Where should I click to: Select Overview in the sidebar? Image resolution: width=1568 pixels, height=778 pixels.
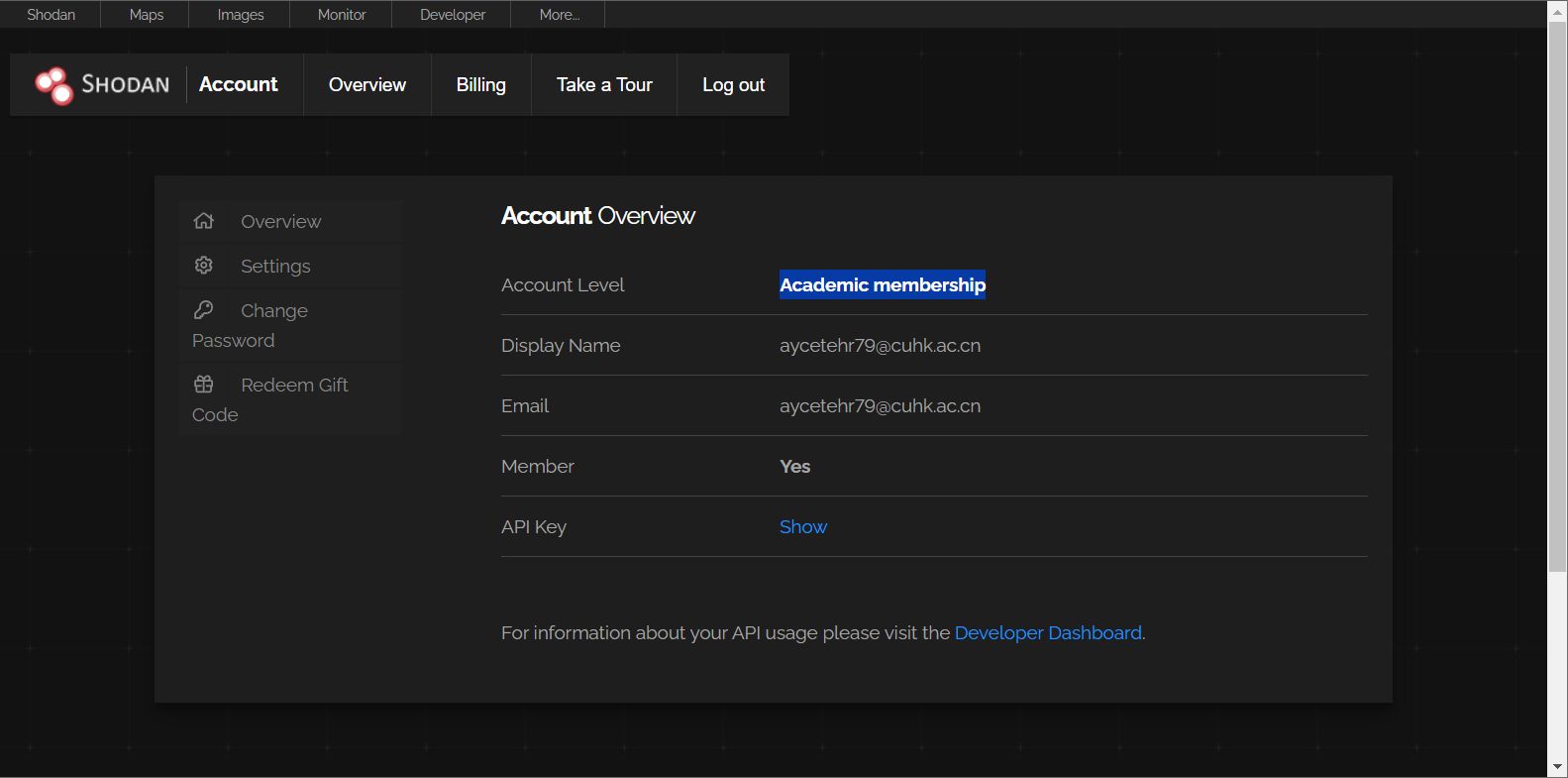click(291, 221)
